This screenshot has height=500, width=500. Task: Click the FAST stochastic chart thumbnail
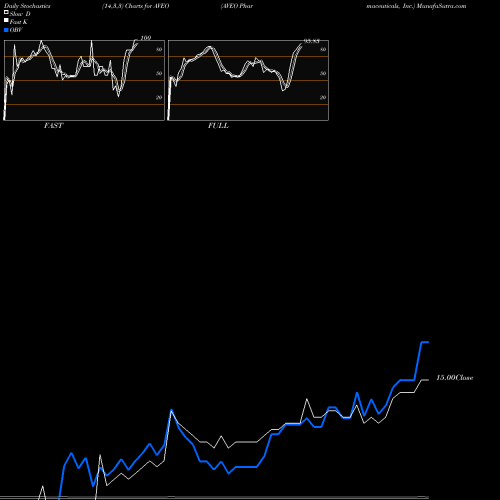pos(84,80)
